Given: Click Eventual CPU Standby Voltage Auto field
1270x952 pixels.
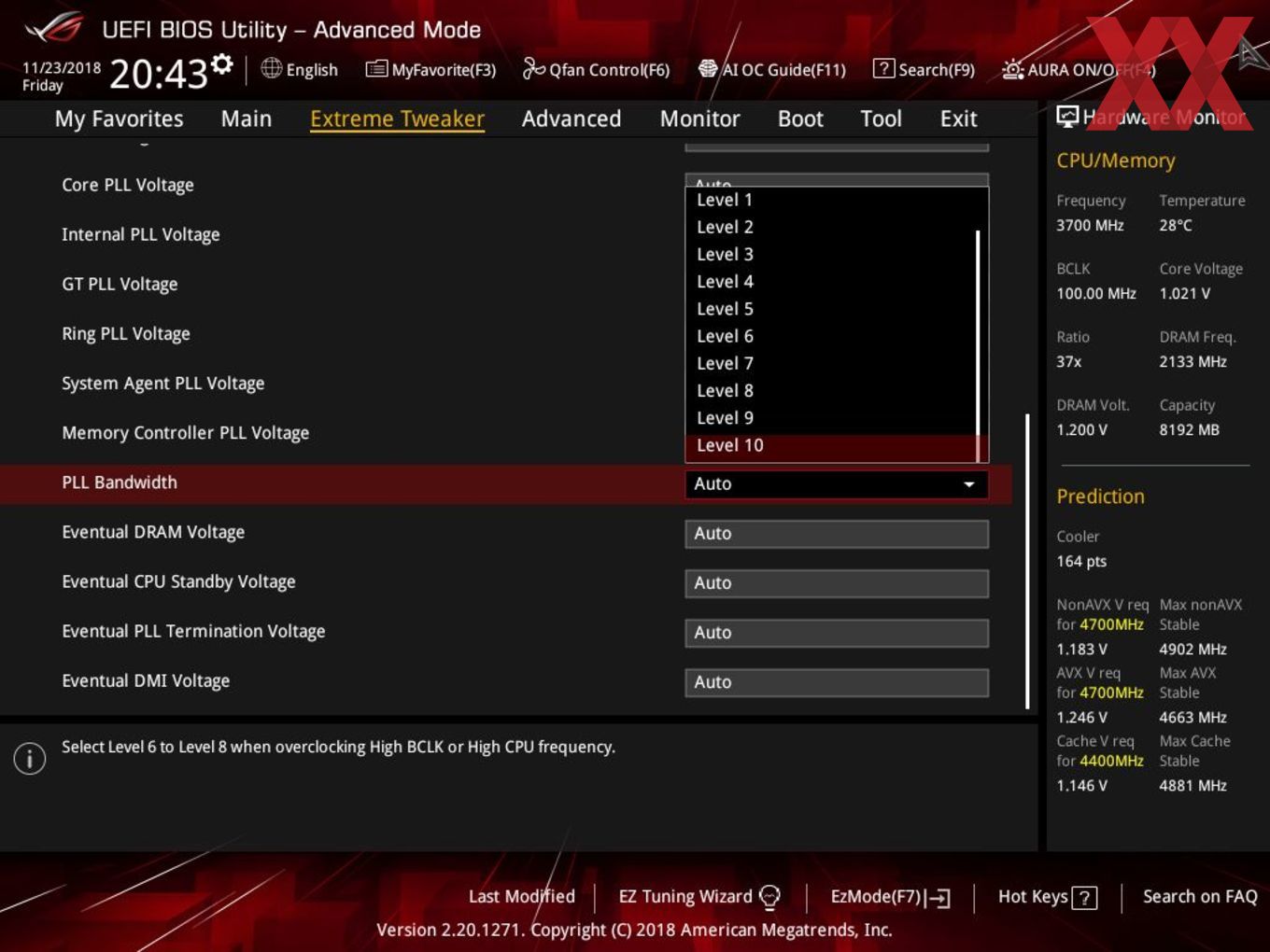Looking at the screenshot, I should (x=837, y=583).
